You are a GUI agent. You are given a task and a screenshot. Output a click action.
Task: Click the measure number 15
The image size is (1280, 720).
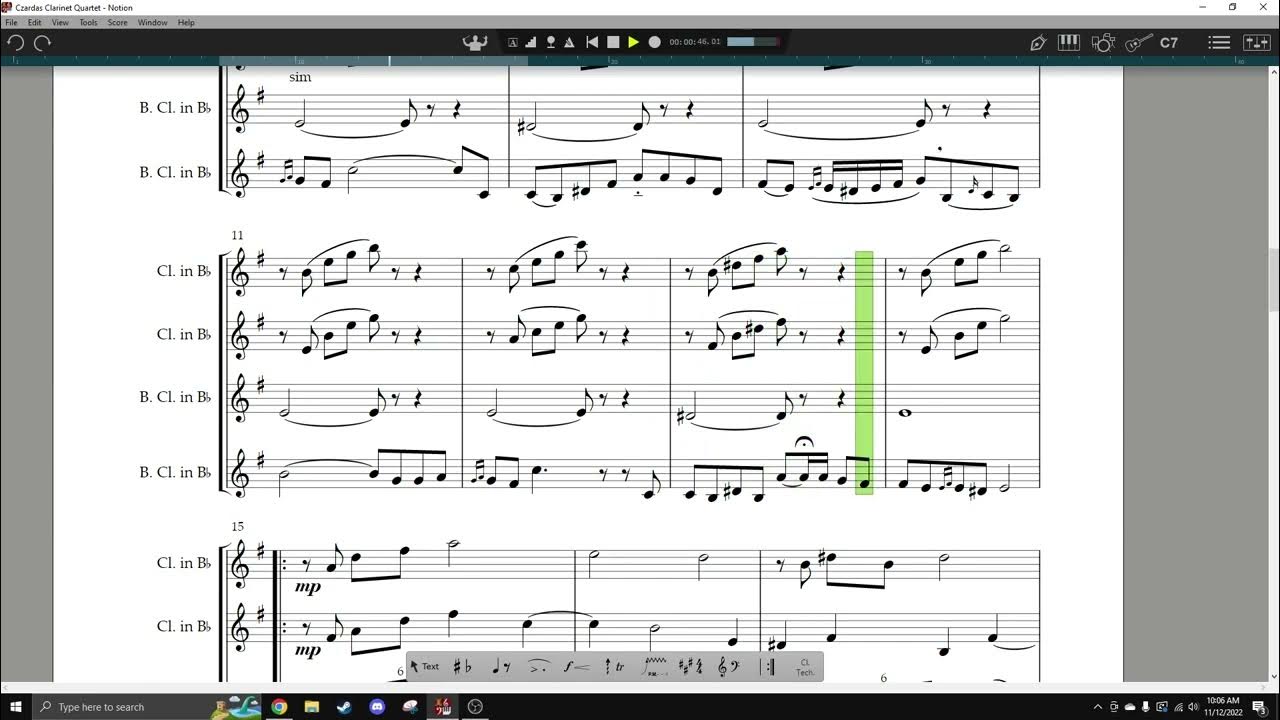(x=237, y=526)
